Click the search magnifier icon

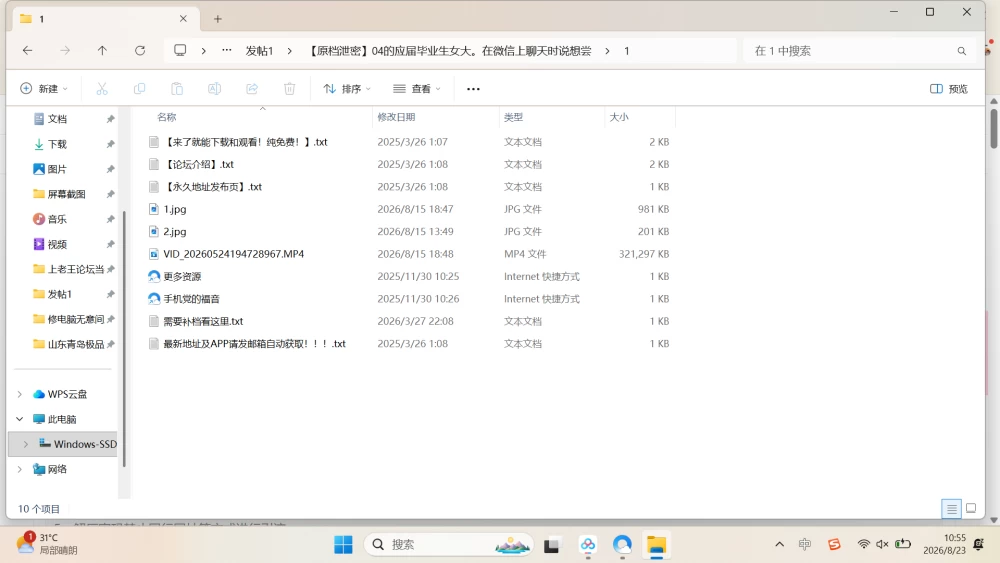coord(962,51)
